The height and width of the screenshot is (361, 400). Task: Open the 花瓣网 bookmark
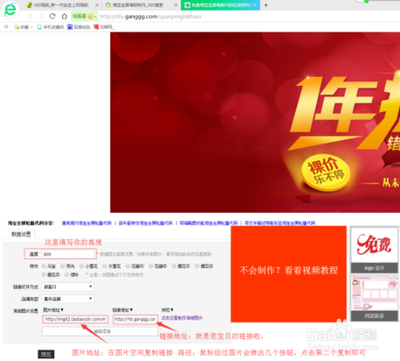pos(104,27)
